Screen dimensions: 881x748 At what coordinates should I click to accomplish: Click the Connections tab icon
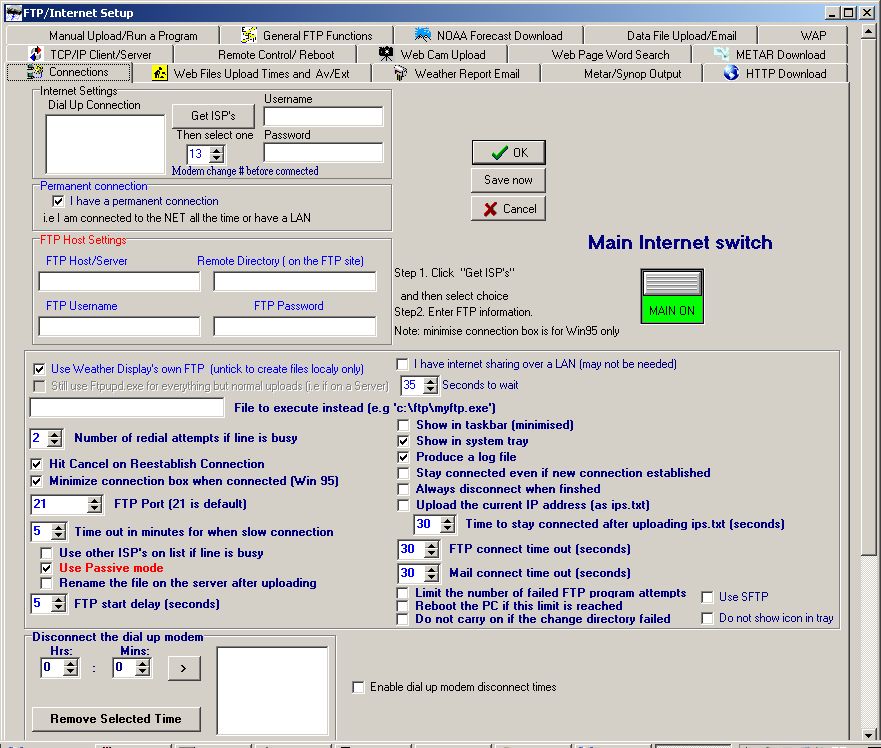point(35,72)
